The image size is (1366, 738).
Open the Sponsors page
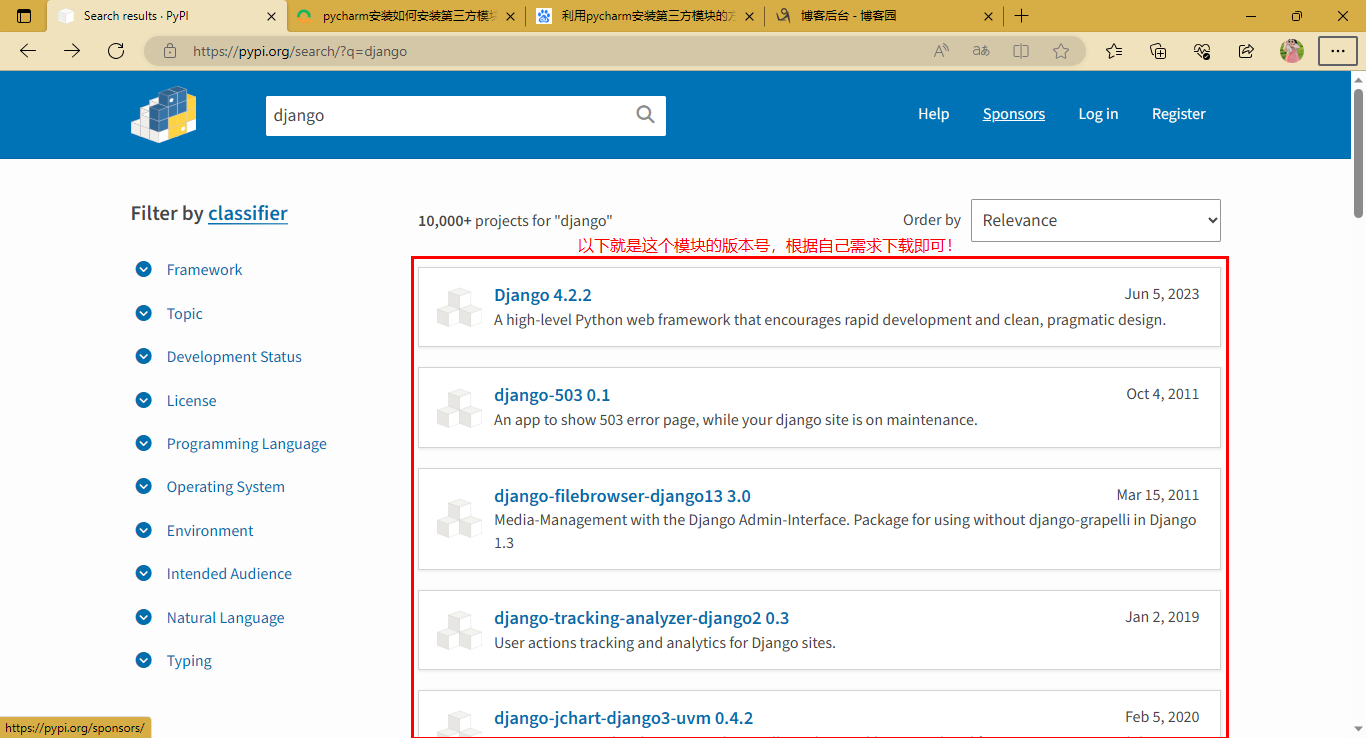point(1014,114)
